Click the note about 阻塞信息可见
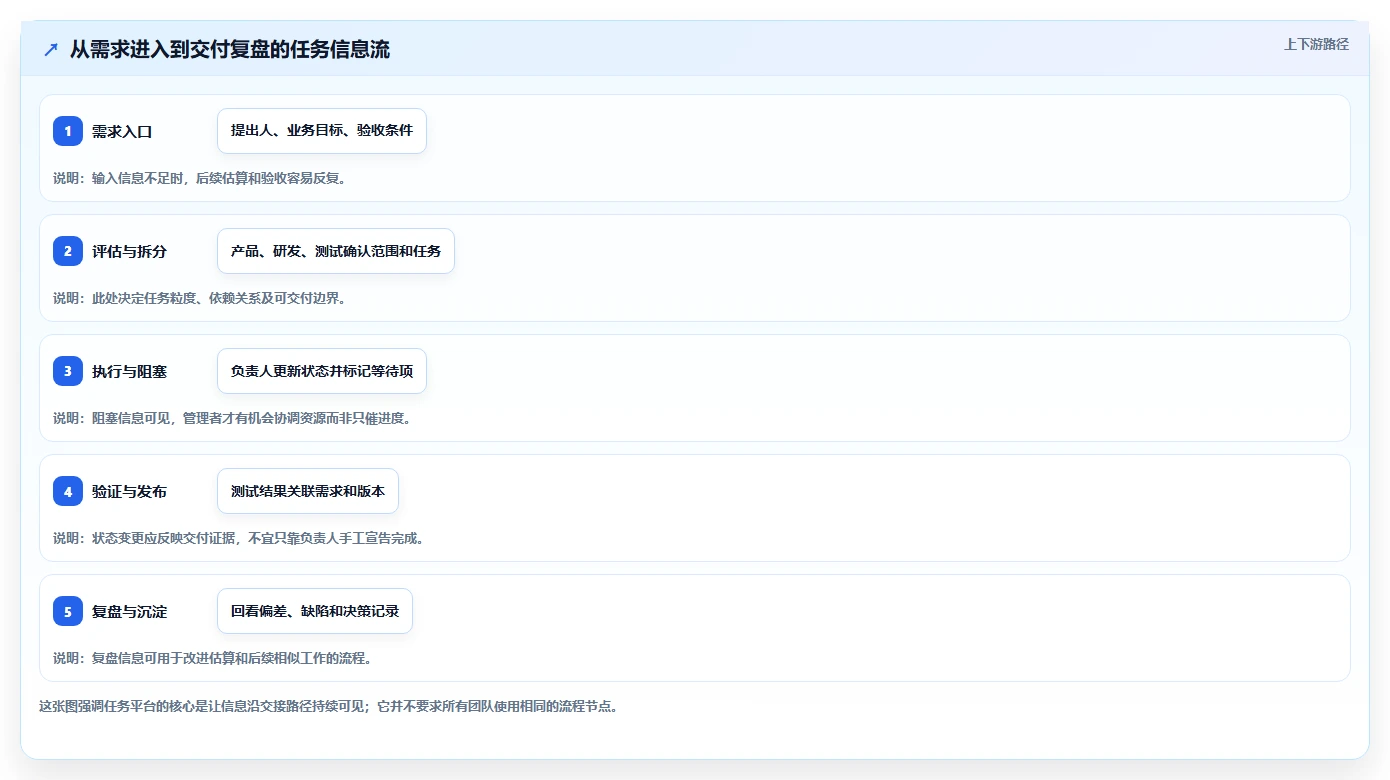This screenshot has height=780, width=1390. pos(232,418)
